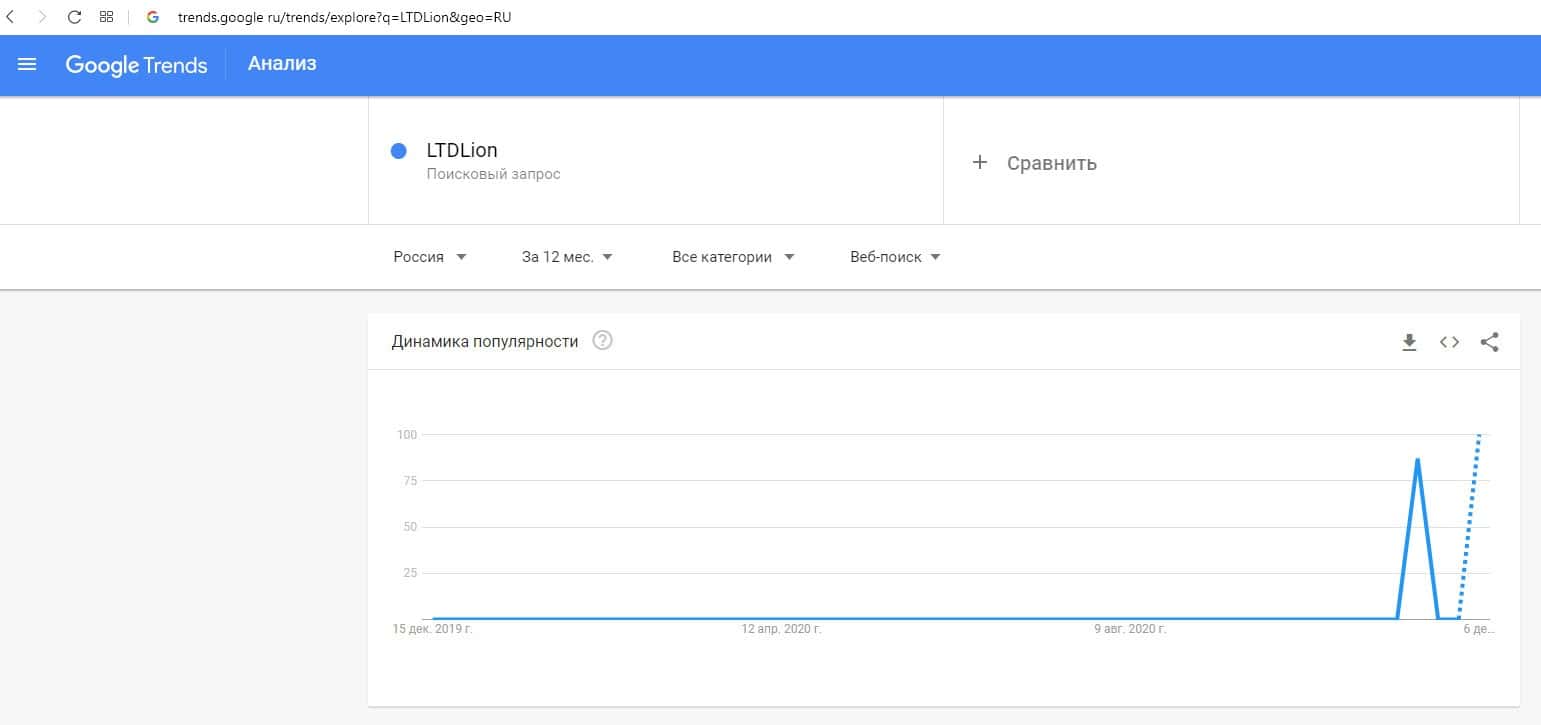Open the embed code icon
Image resolution: width=1541 pixels, height=725 pixels.
(x=1449, y=342)
